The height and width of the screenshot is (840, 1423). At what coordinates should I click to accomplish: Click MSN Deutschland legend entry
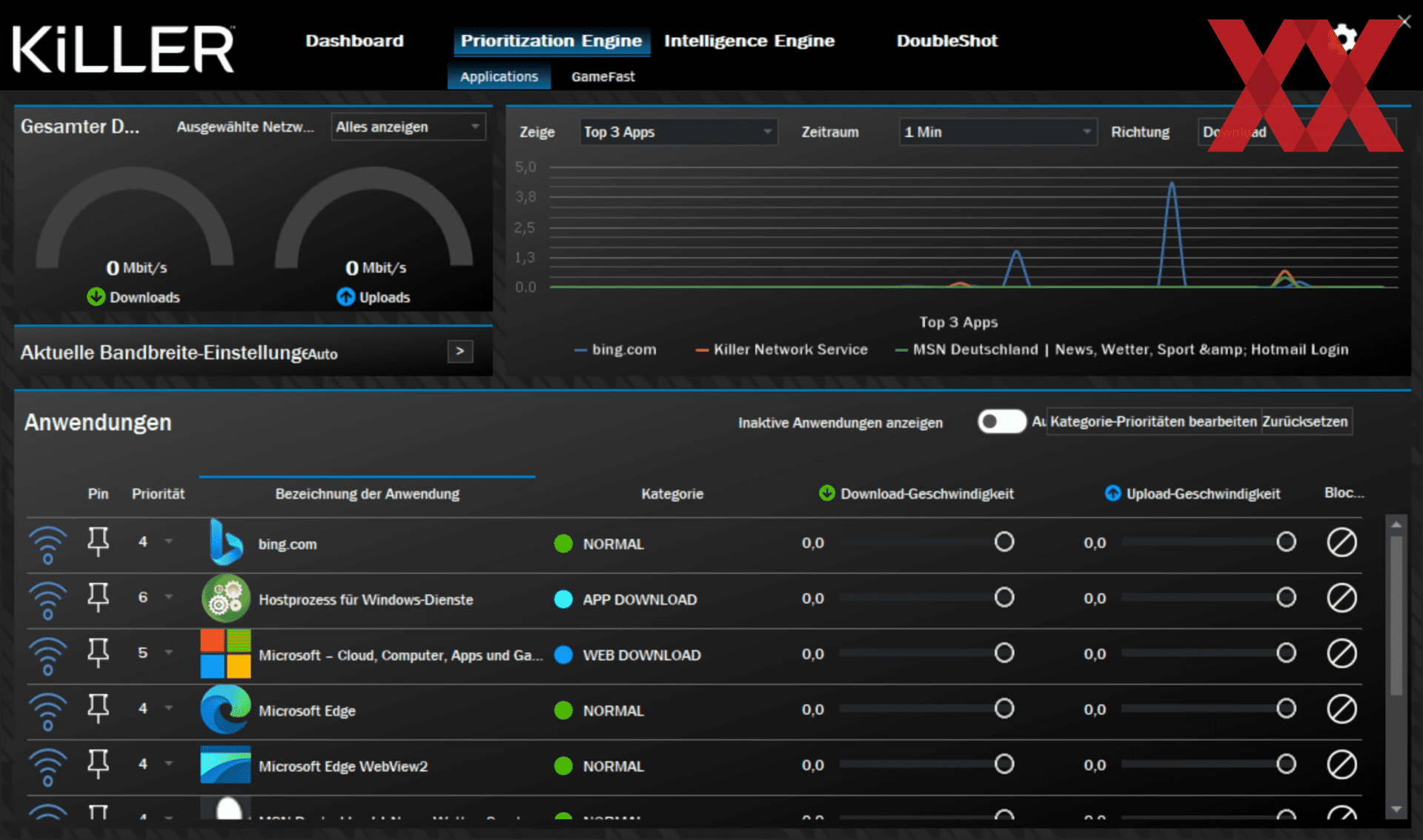pyautogui.click(x=1122, y=350)
